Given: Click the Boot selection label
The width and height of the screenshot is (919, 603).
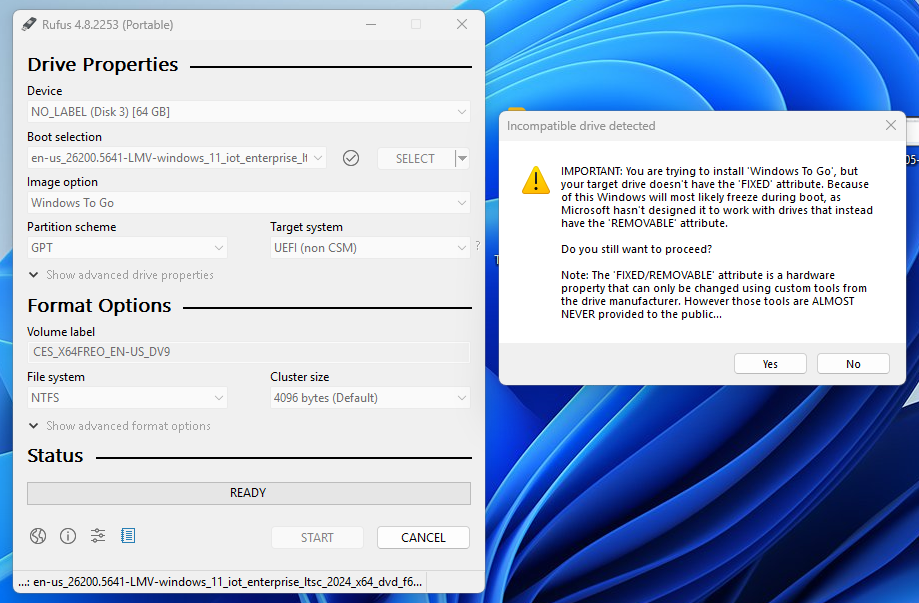Looking at the screenshot, I should coord(64,137).
